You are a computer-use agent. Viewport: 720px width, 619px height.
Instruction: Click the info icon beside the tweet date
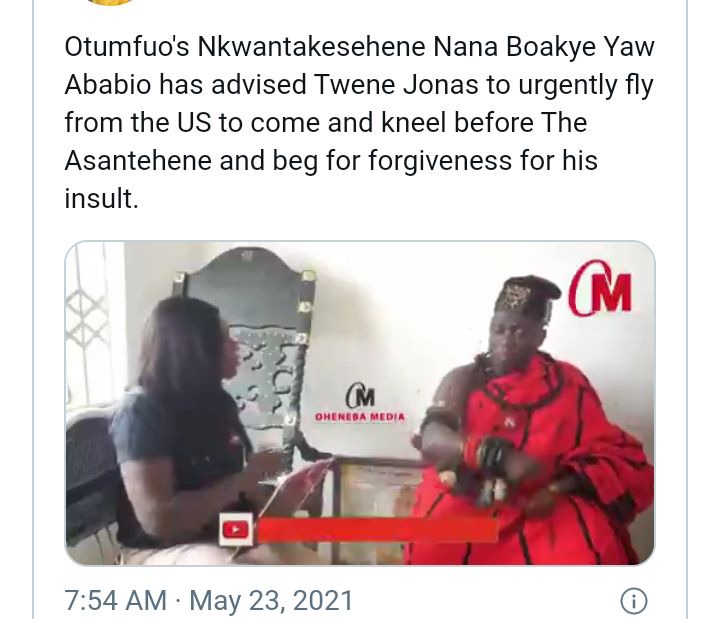click(x=634, y=601)
